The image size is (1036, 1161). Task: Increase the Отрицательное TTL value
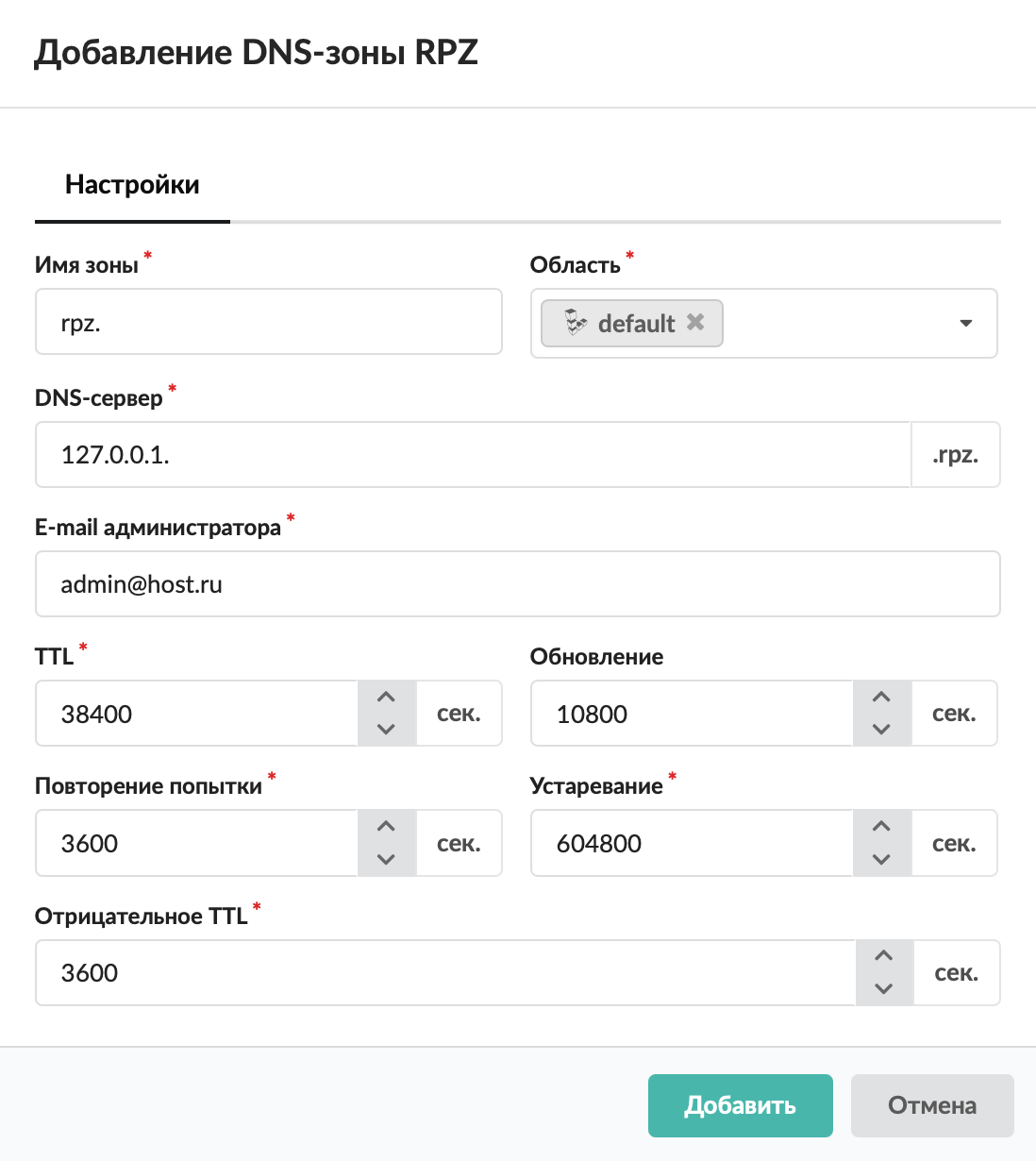pos(884,956)
